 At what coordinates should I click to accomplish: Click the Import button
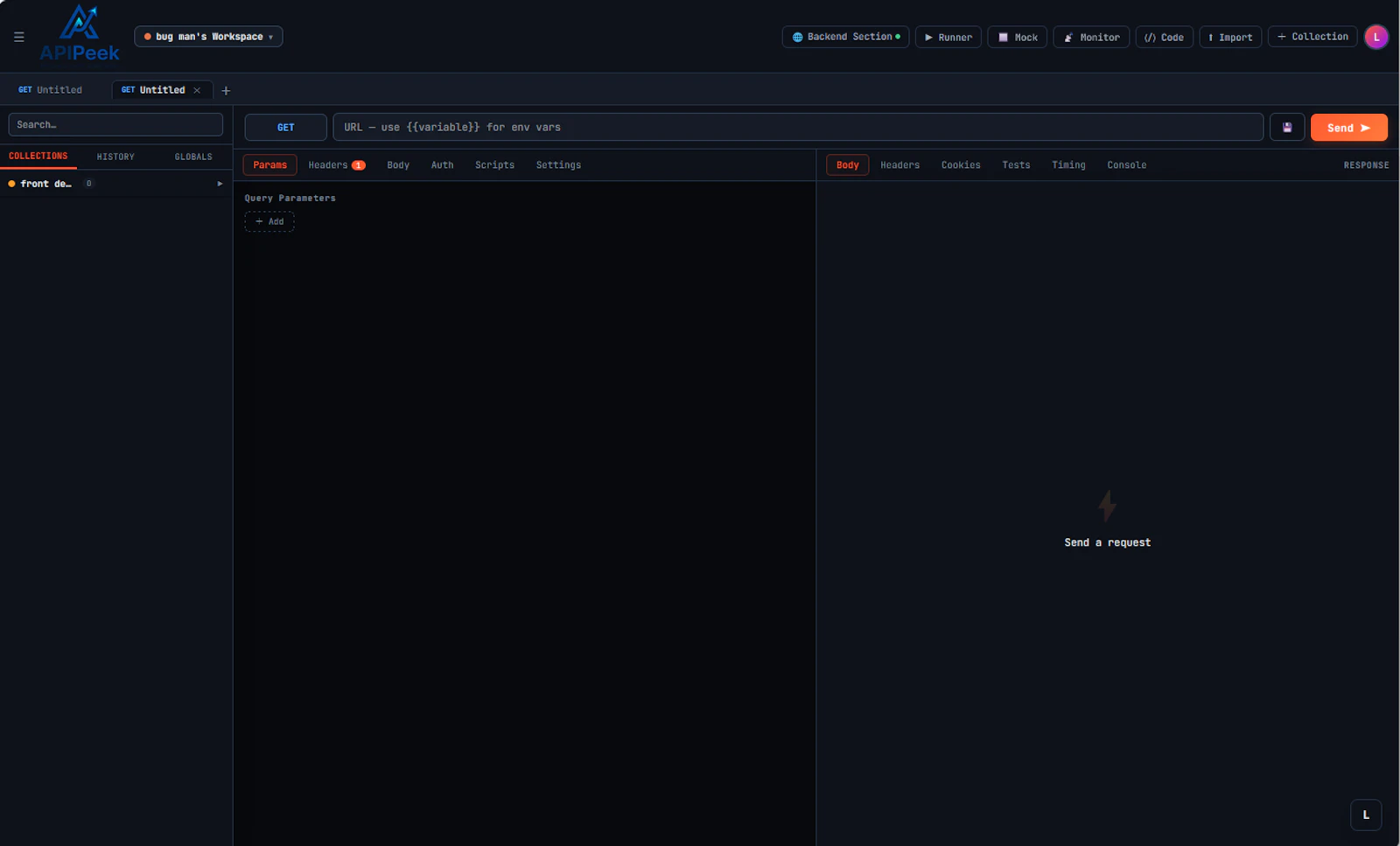1230,37
